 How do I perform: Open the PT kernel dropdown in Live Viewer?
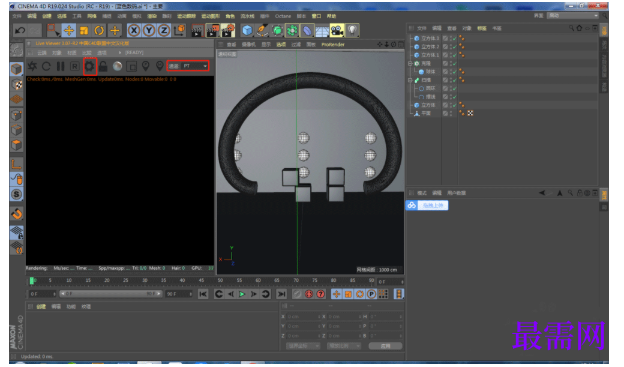195,66
